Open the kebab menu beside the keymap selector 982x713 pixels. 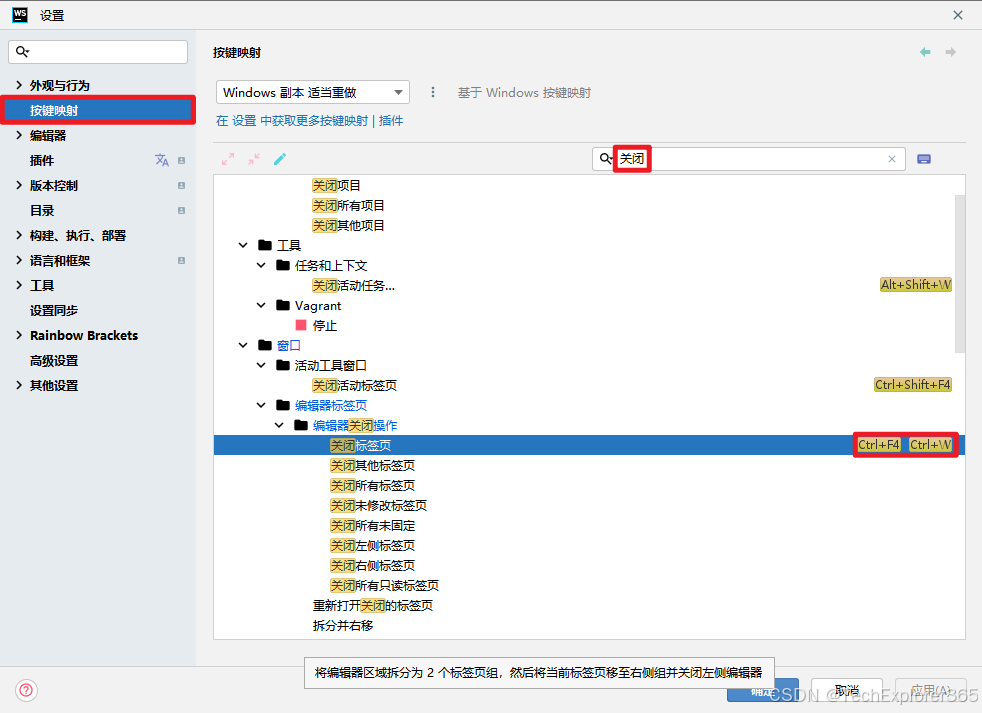click(x=433, y=91)
